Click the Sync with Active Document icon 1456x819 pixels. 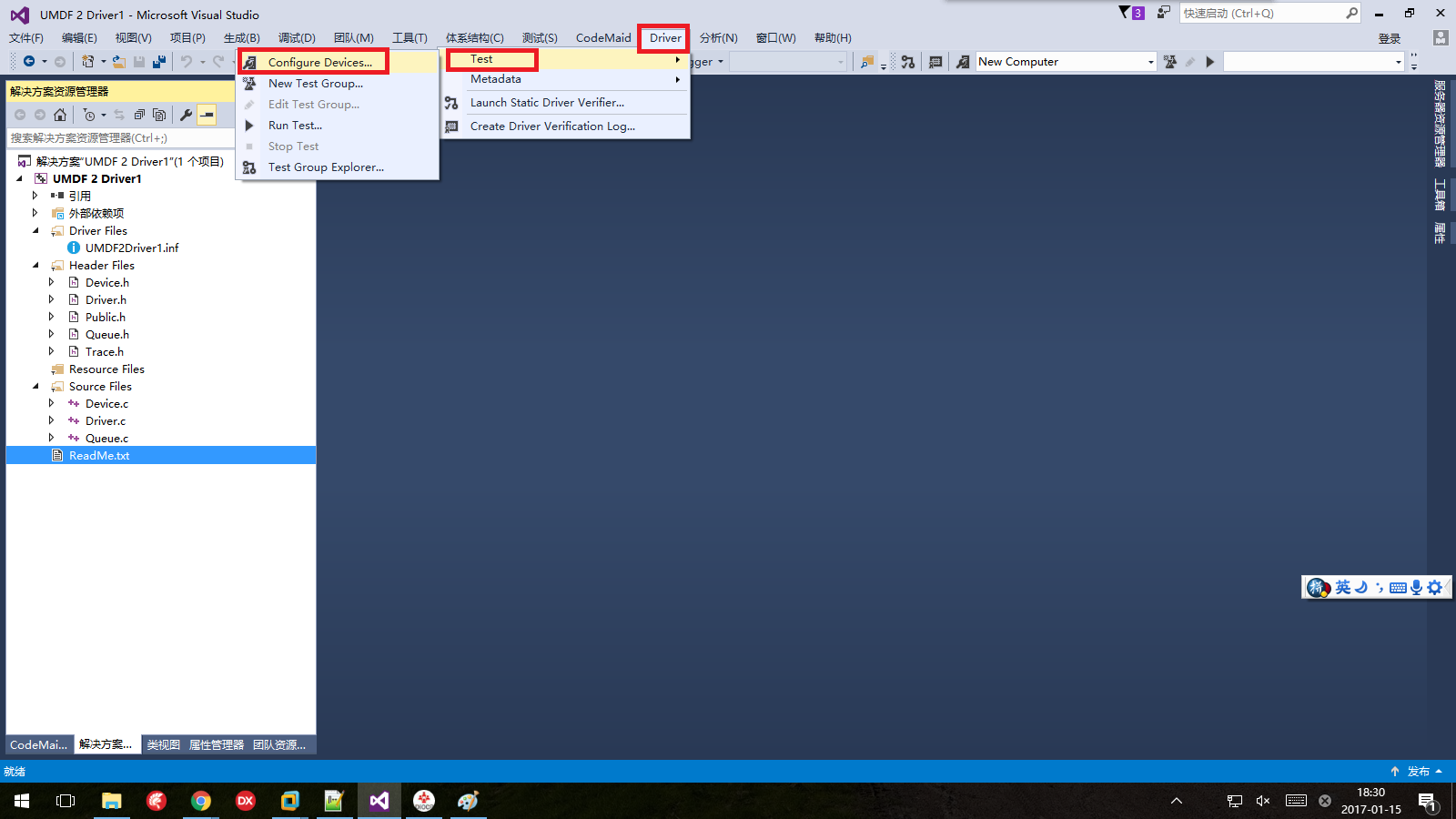pos(118,115)
